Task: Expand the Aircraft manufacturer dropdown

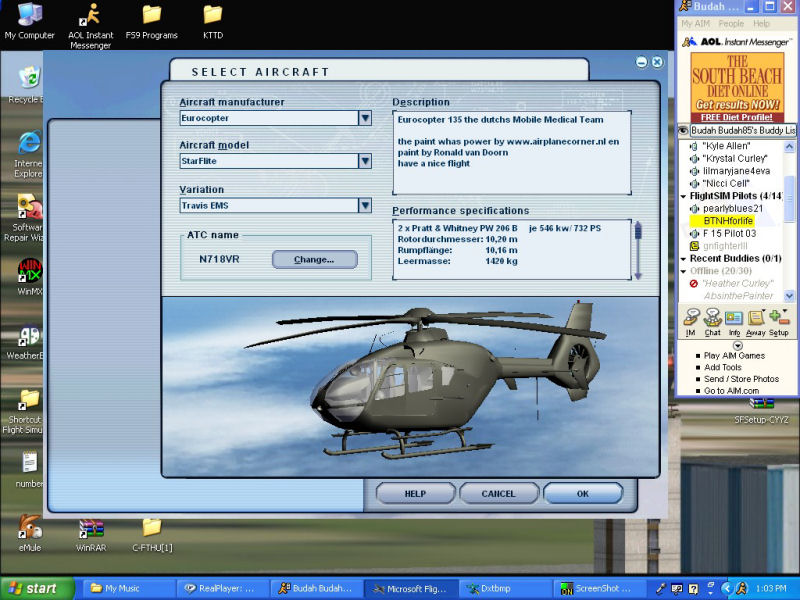Action: (x=365, y=118)
